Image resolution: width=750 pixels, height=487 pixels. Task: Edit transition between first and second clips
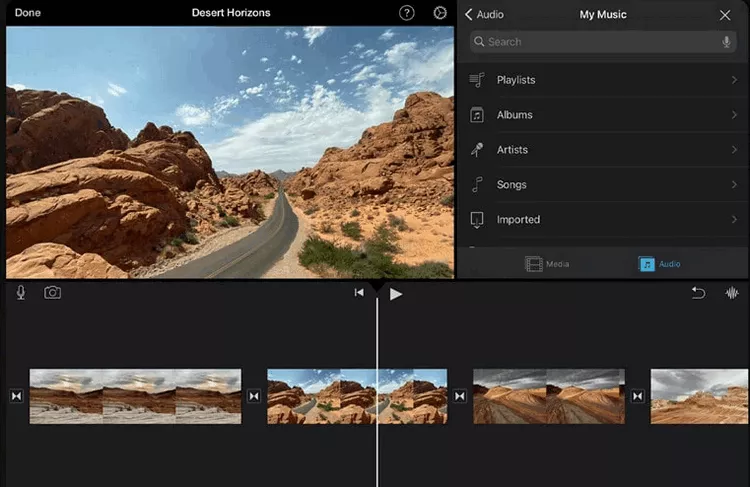pos(254,396)
